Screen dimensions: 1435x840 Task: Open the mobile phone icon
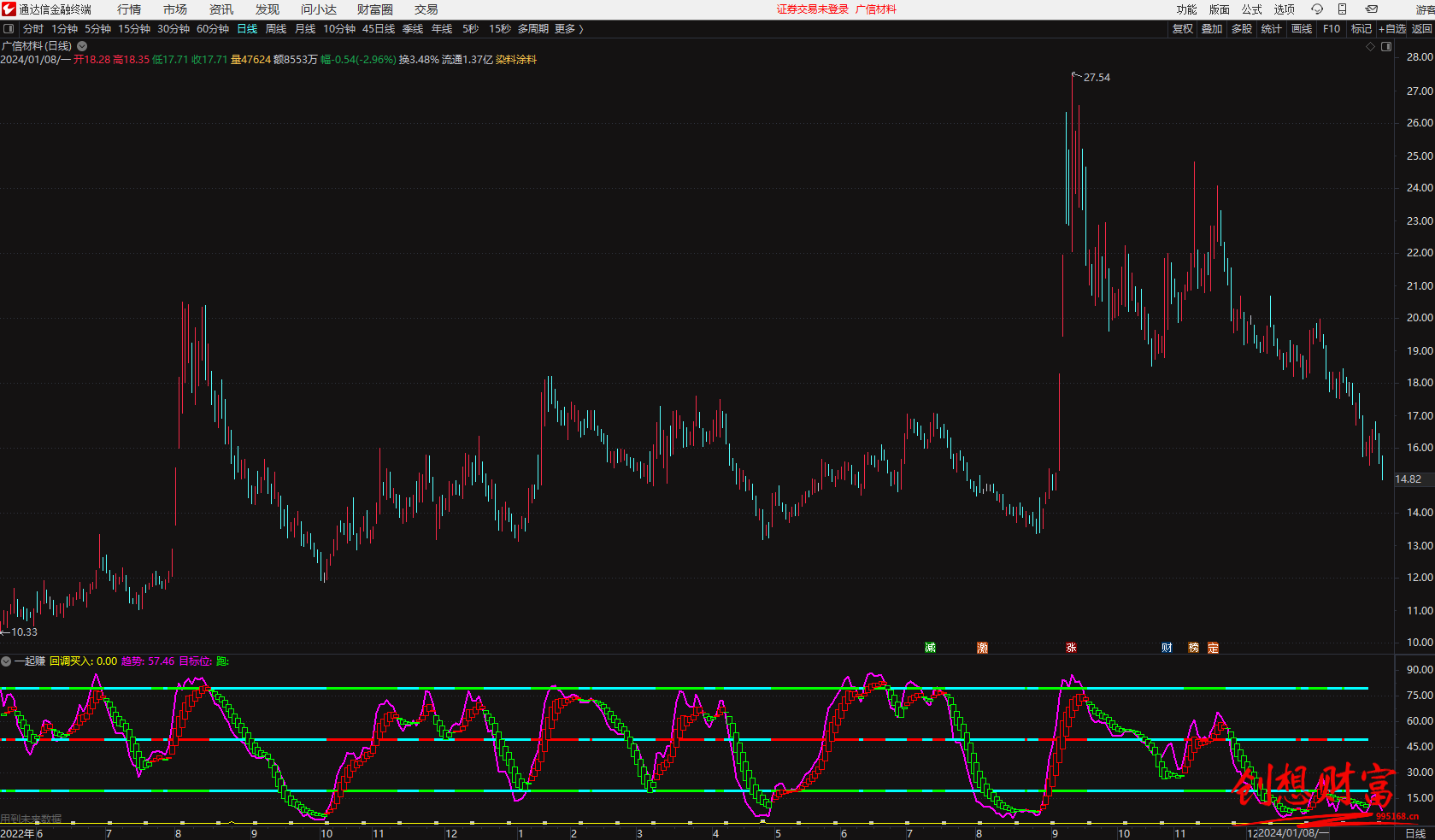point(1343,9)
